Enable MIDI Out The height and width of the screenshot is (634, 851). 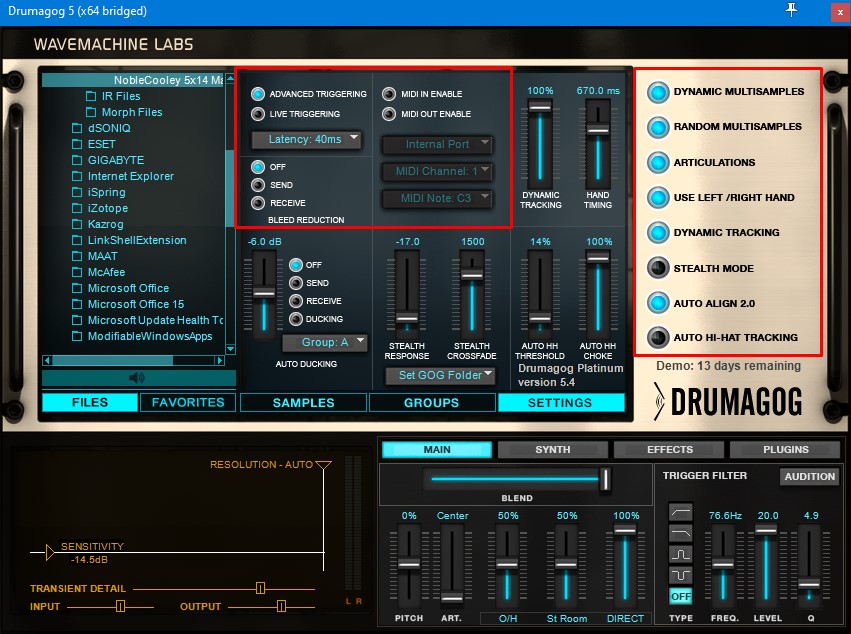coord(389,114)
